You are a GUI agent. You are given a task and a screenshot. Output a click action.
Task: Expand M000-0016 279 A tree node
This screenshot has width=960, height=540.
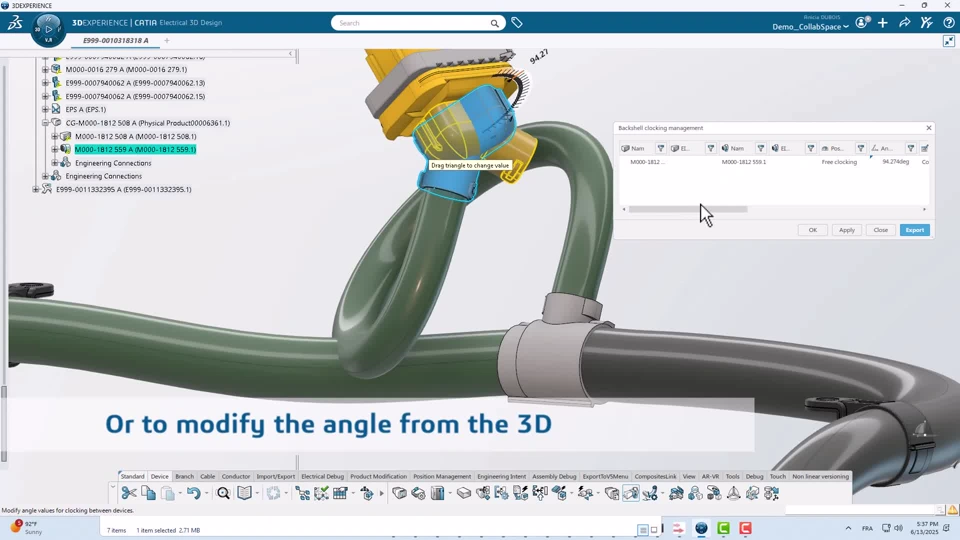click(x=45, y=69)
